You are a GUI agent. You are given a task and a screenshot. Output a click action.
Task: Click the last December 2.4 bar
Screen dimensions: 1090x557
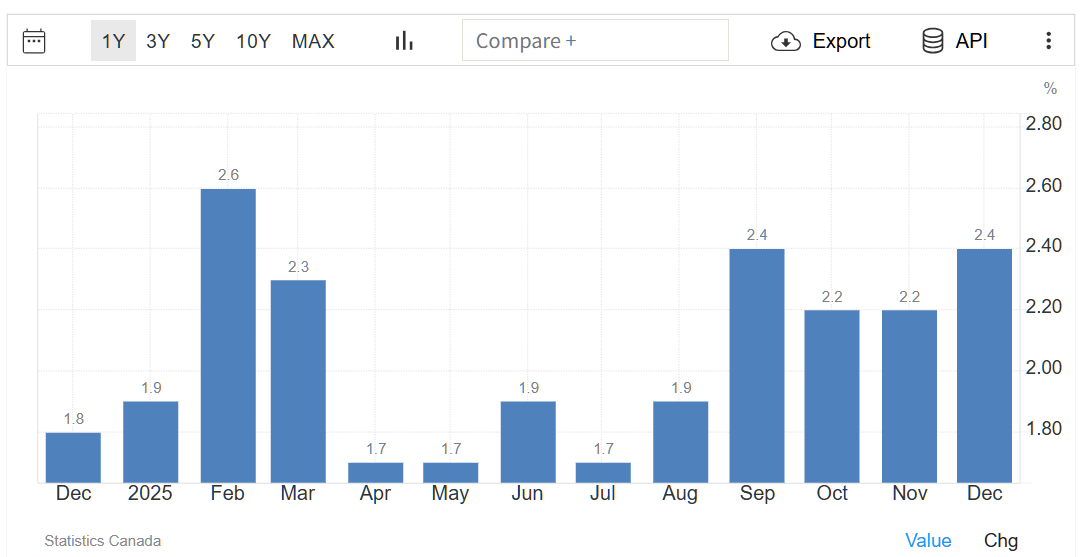coord(984,365)
